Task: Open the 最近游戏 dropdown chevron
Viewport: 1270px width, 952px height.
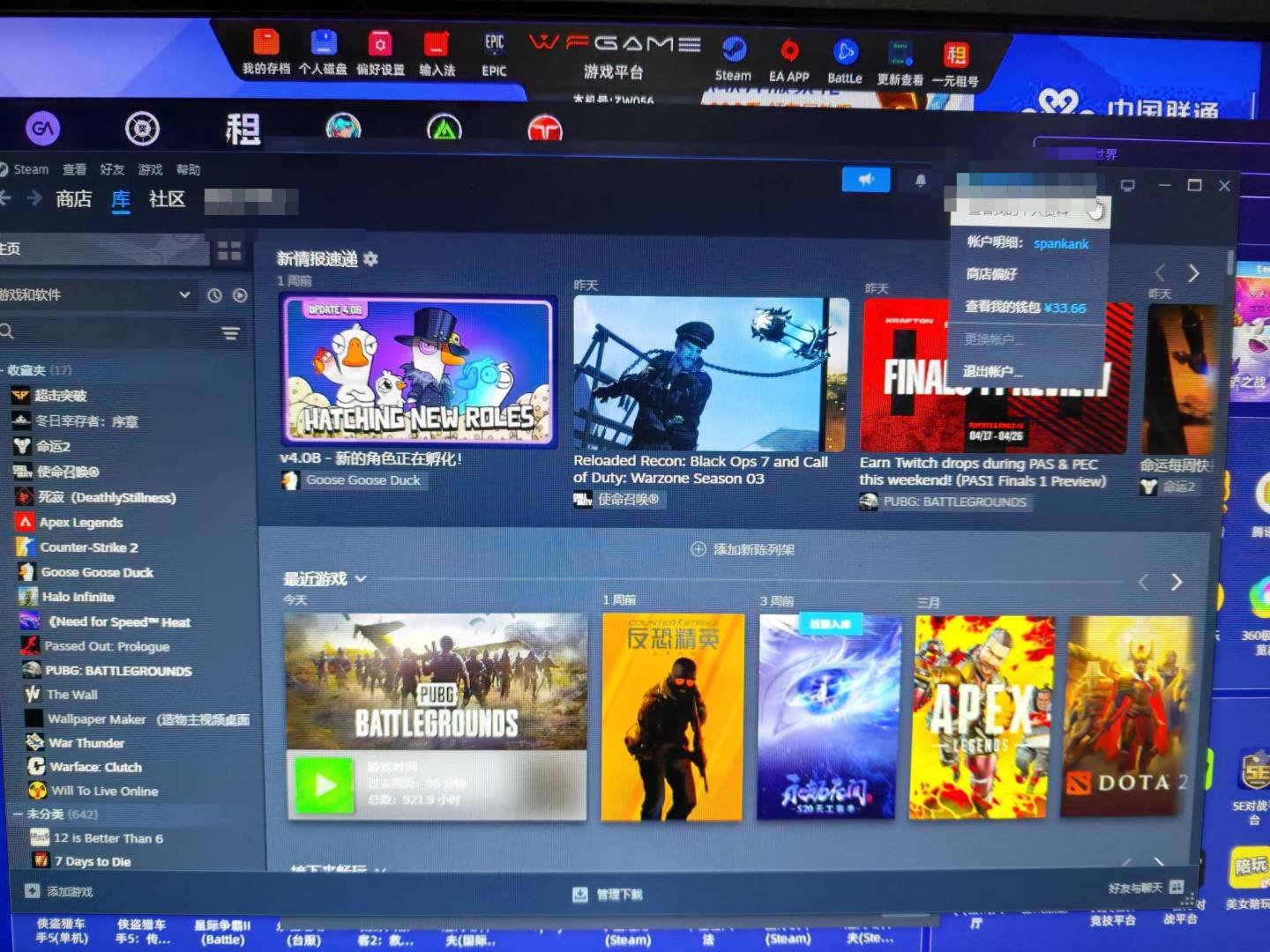Action: pos(359,579)
